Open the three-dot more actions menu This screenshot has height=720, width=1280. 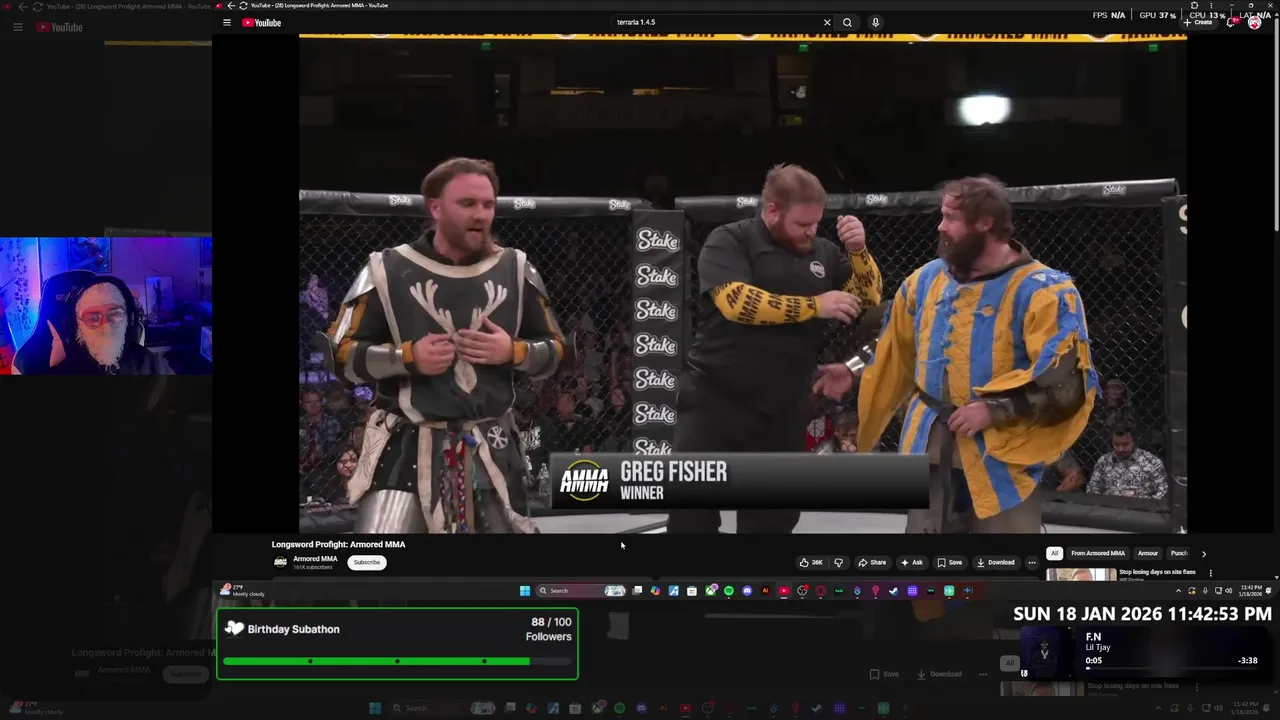tap(1032, 562)
